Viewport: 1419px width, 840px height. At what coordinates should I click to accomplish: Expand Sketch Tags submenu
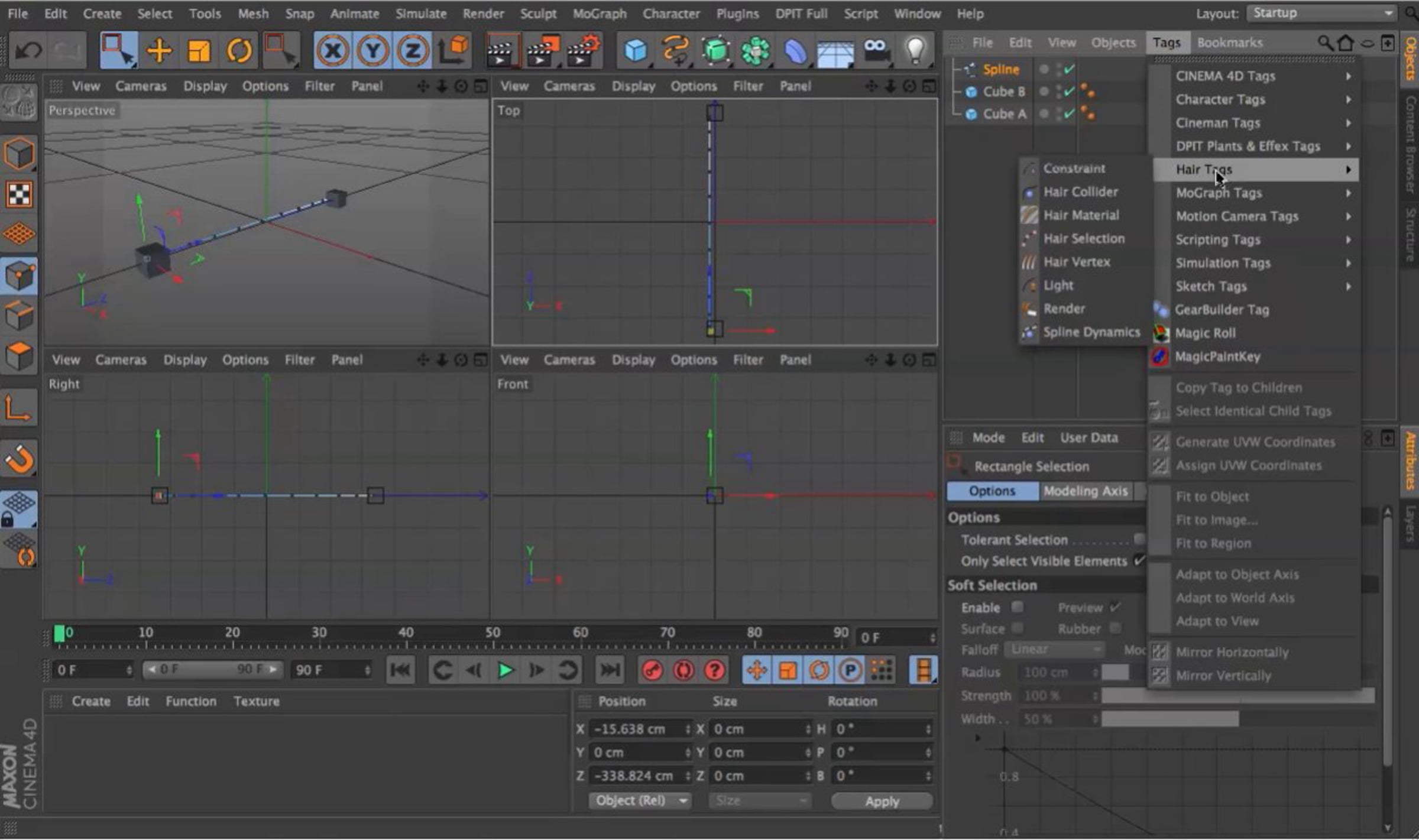tap(1256, 287)
